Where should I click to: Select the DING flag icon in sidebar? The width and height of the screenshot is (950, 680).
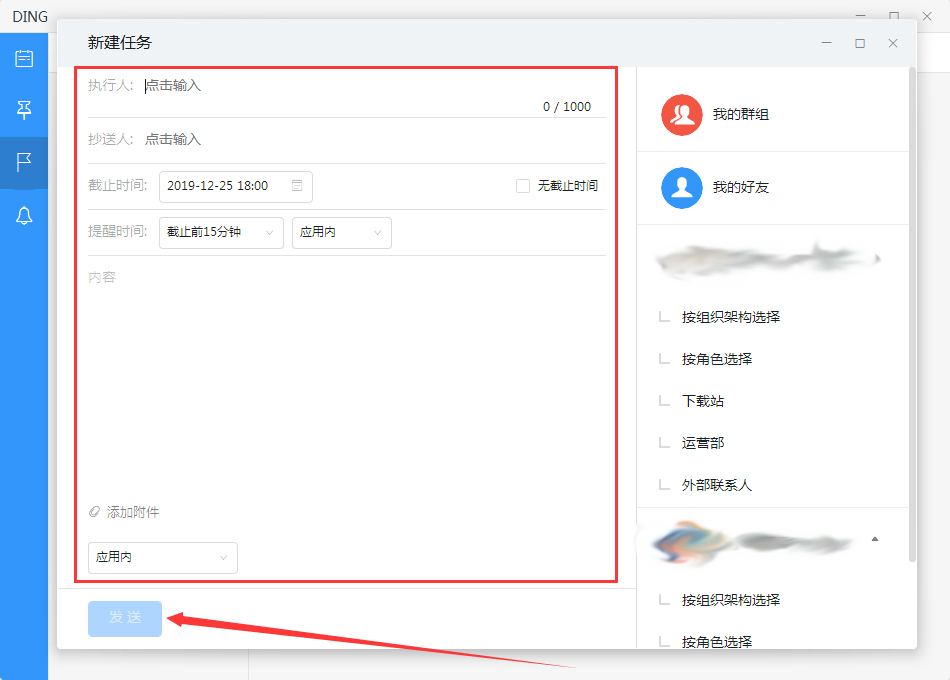click(24, 163)
